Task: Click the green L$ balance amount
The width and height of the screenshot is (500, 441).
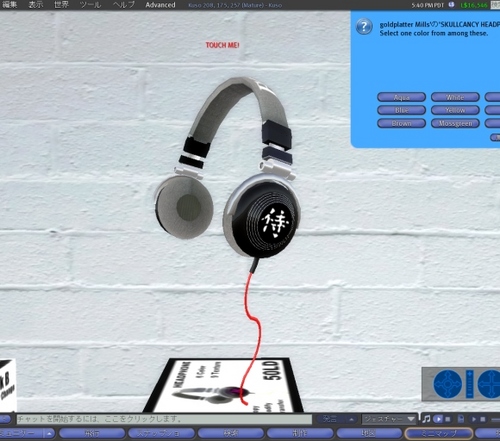Action: pyautogui.click(x=474, y=5)
